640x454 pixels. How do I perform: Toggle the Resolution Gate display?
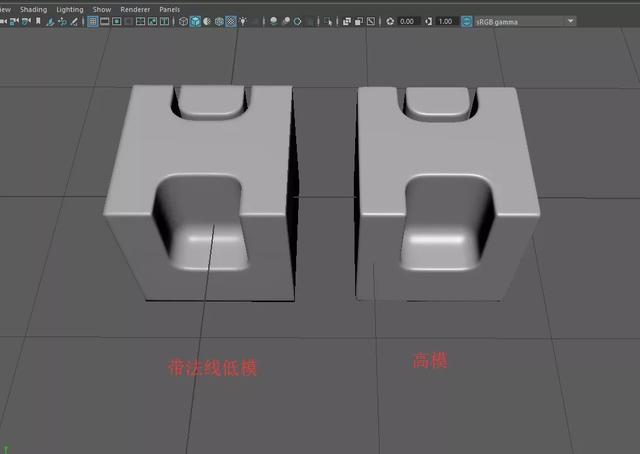116,21
